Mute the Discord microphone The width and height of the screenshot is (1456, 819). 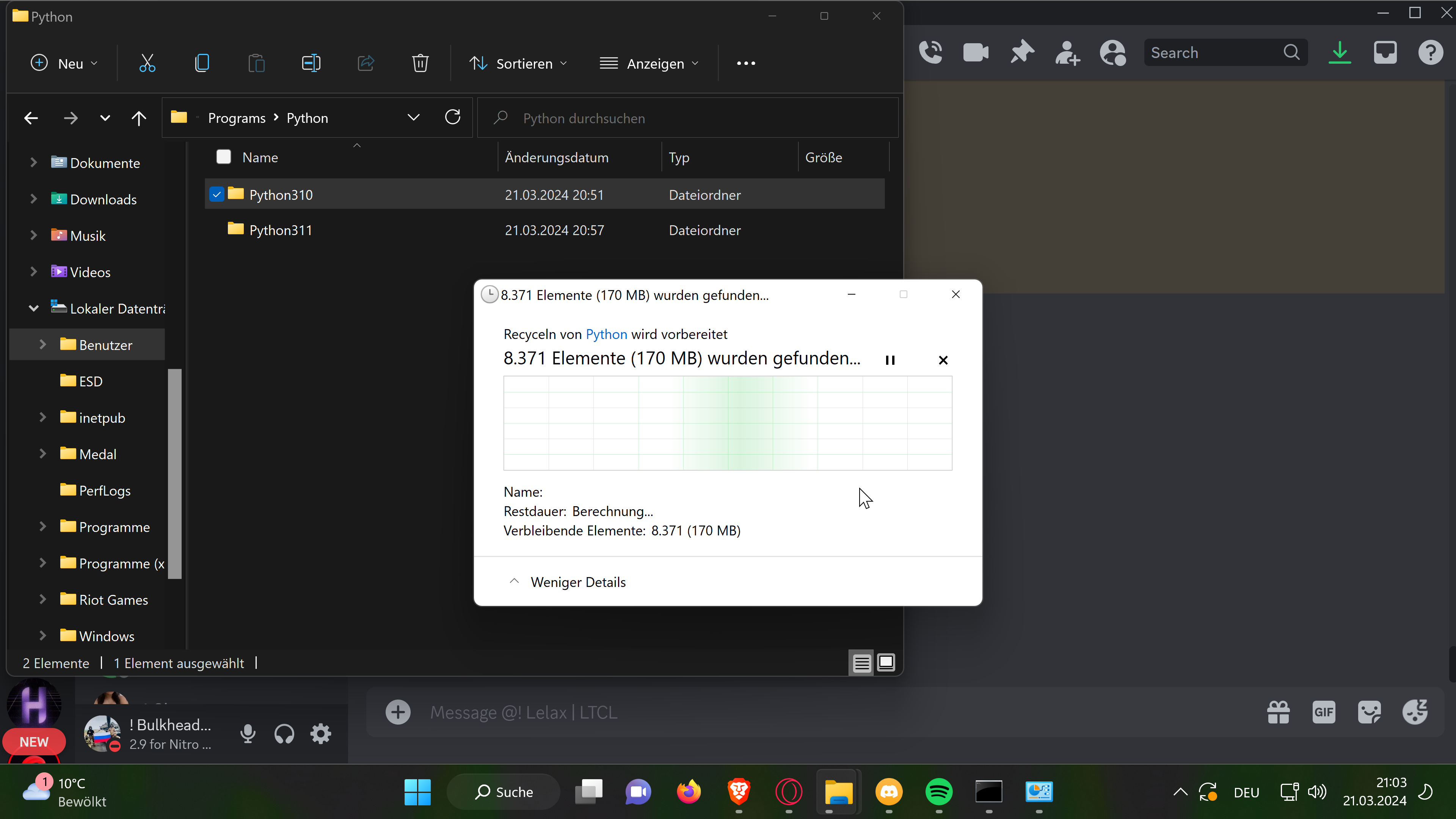[248, 734]
